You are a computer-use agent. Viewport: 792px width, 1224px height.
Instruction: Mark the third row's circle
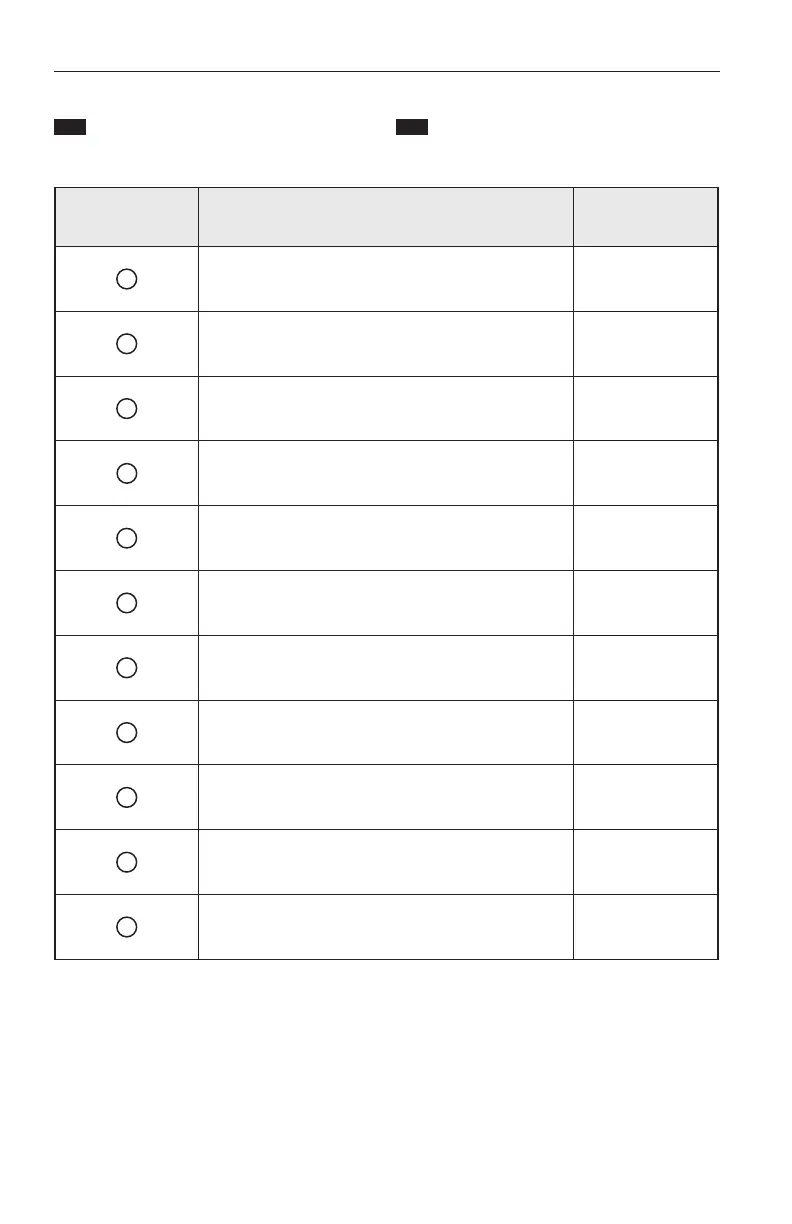tap(126, 408)
